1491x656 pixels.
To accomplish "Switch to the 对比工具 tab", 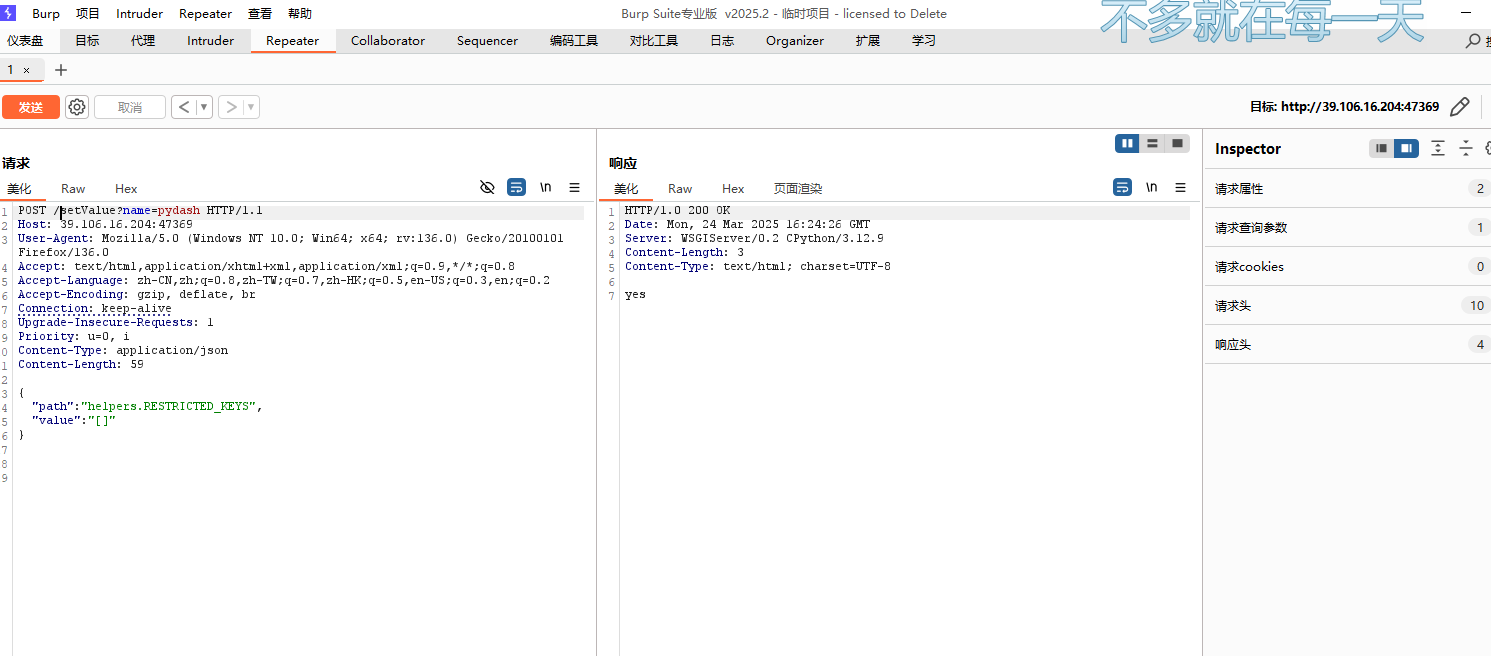I will point(654,41).
